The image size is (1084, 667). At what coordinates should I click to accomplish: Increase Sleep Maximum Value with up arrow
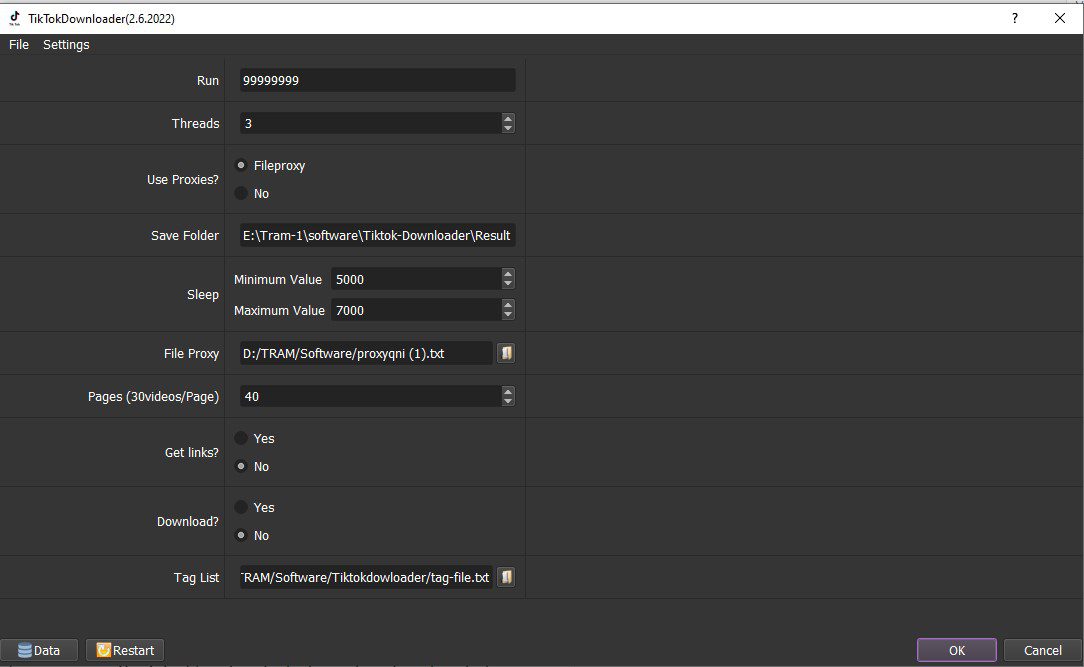[508, 306]
